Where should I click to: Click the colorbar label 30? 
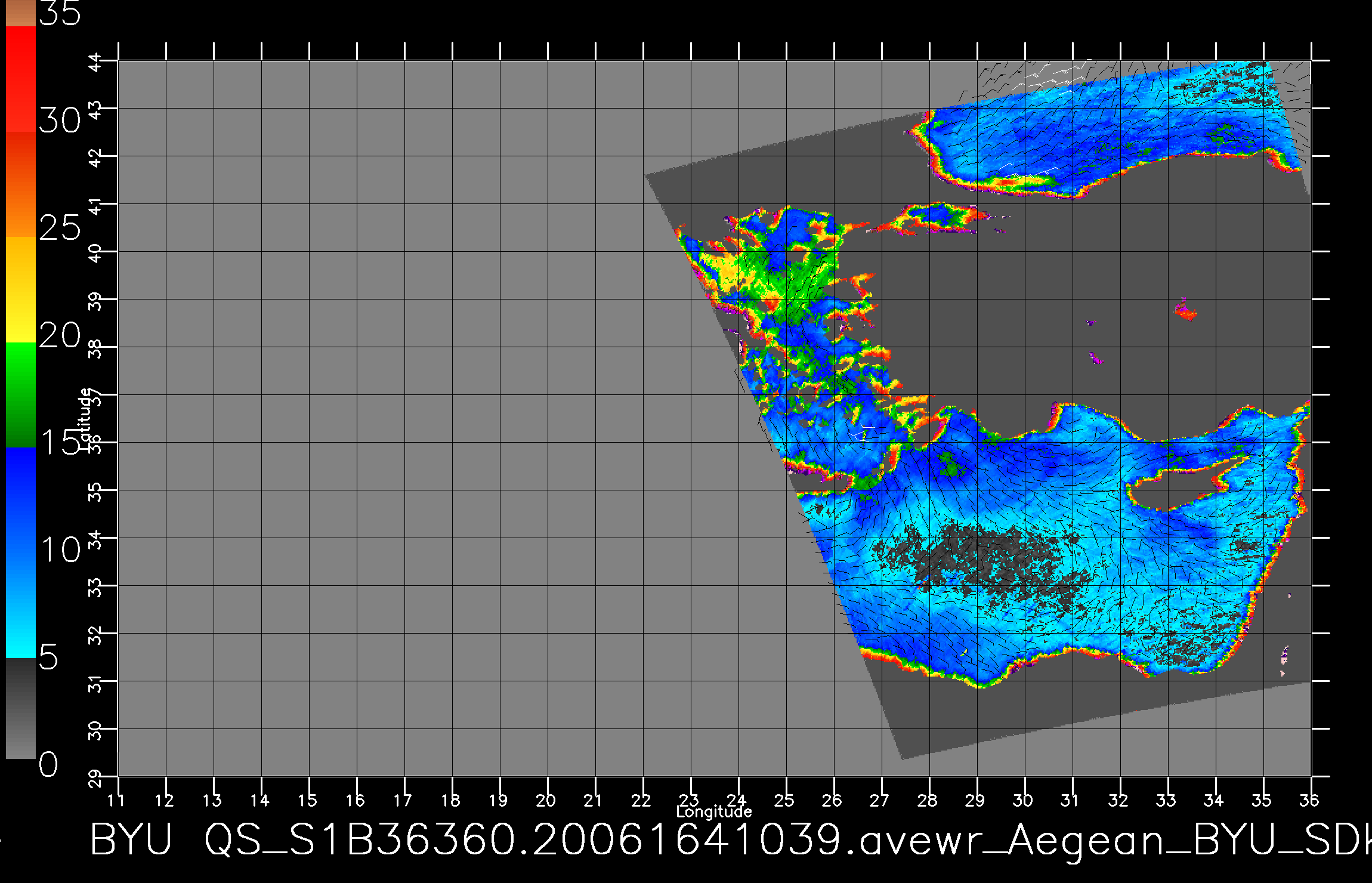click(60, 121)
